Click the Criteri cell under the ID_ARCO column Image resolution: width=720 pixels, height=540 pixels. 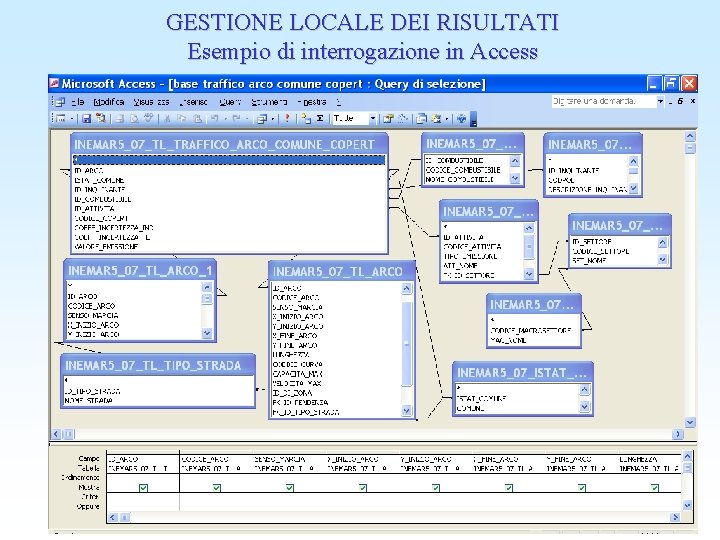[143, 497]
